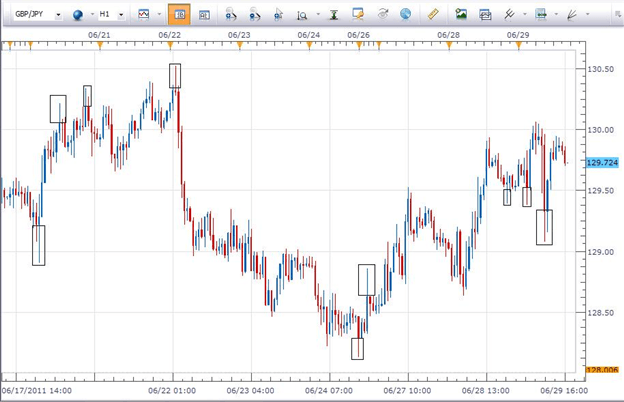Select the yellow ruler measure tool
The width and height of the screenshot is (624, 402).
[433, 14]
